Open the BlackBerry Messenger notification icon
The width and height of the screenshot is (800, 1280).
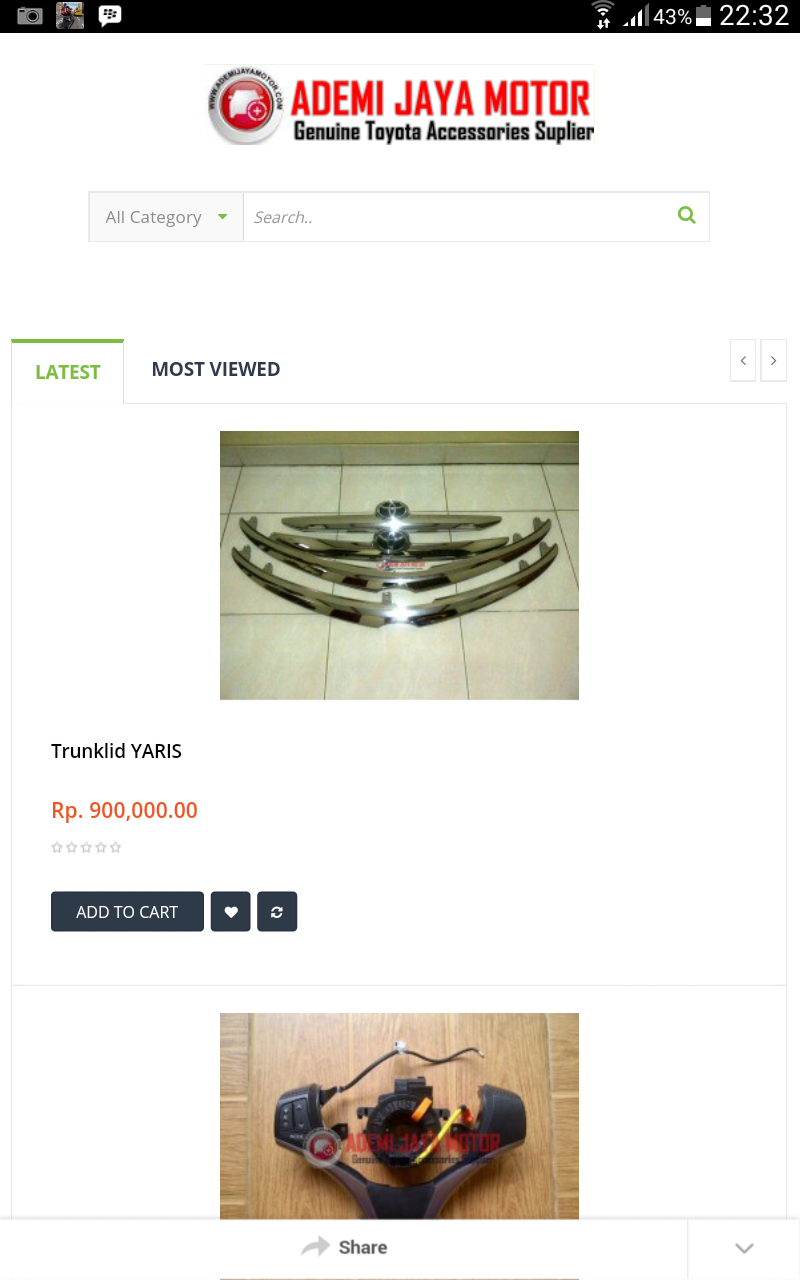coord(110,15)
